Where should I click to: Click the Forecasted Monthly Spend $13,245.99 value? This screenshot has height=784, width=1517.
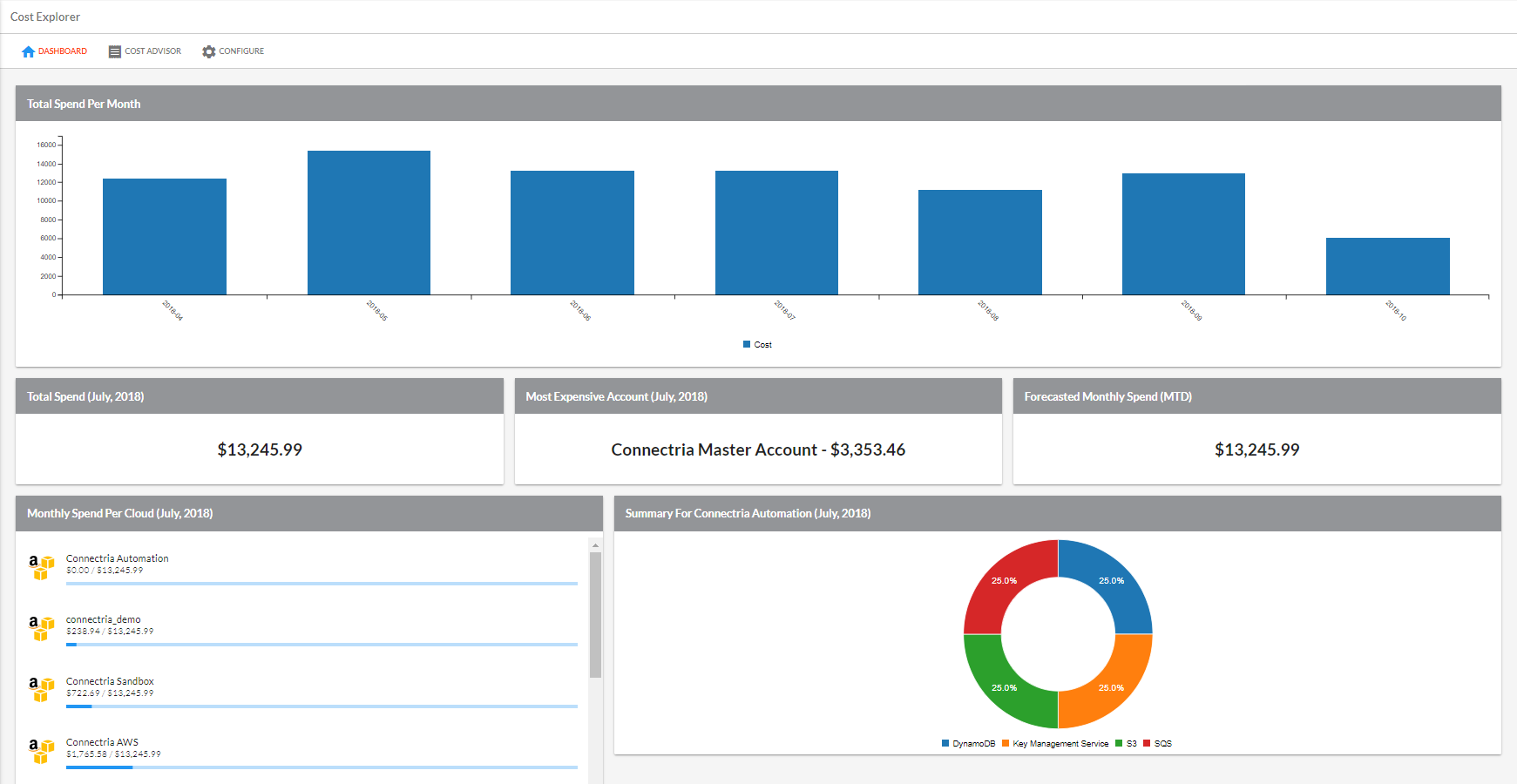pos(1256,449)
